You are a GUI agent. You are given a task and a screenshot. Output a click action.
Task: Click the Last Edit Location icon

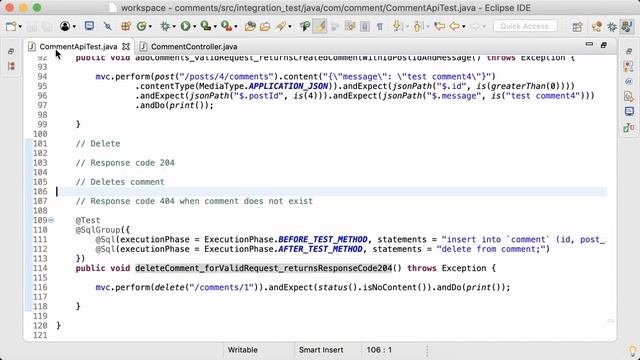click(439, 27)
